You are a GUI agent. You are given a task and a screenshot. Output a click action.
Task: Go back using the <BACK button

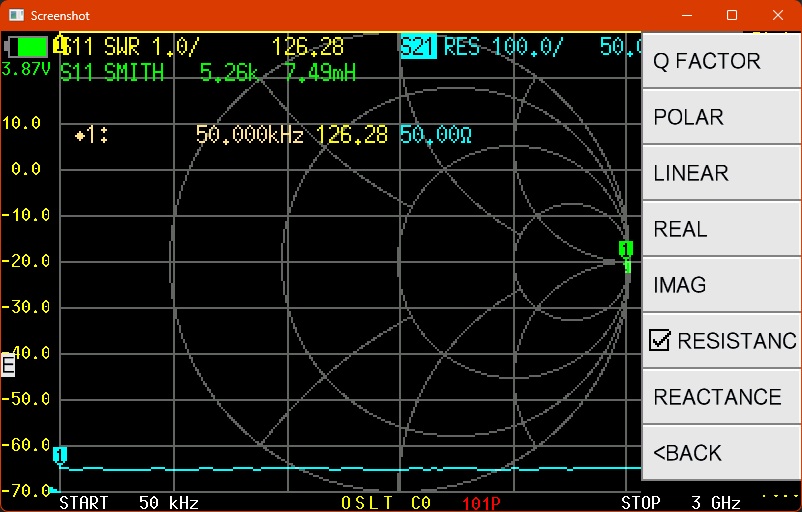tap(721, 453)
